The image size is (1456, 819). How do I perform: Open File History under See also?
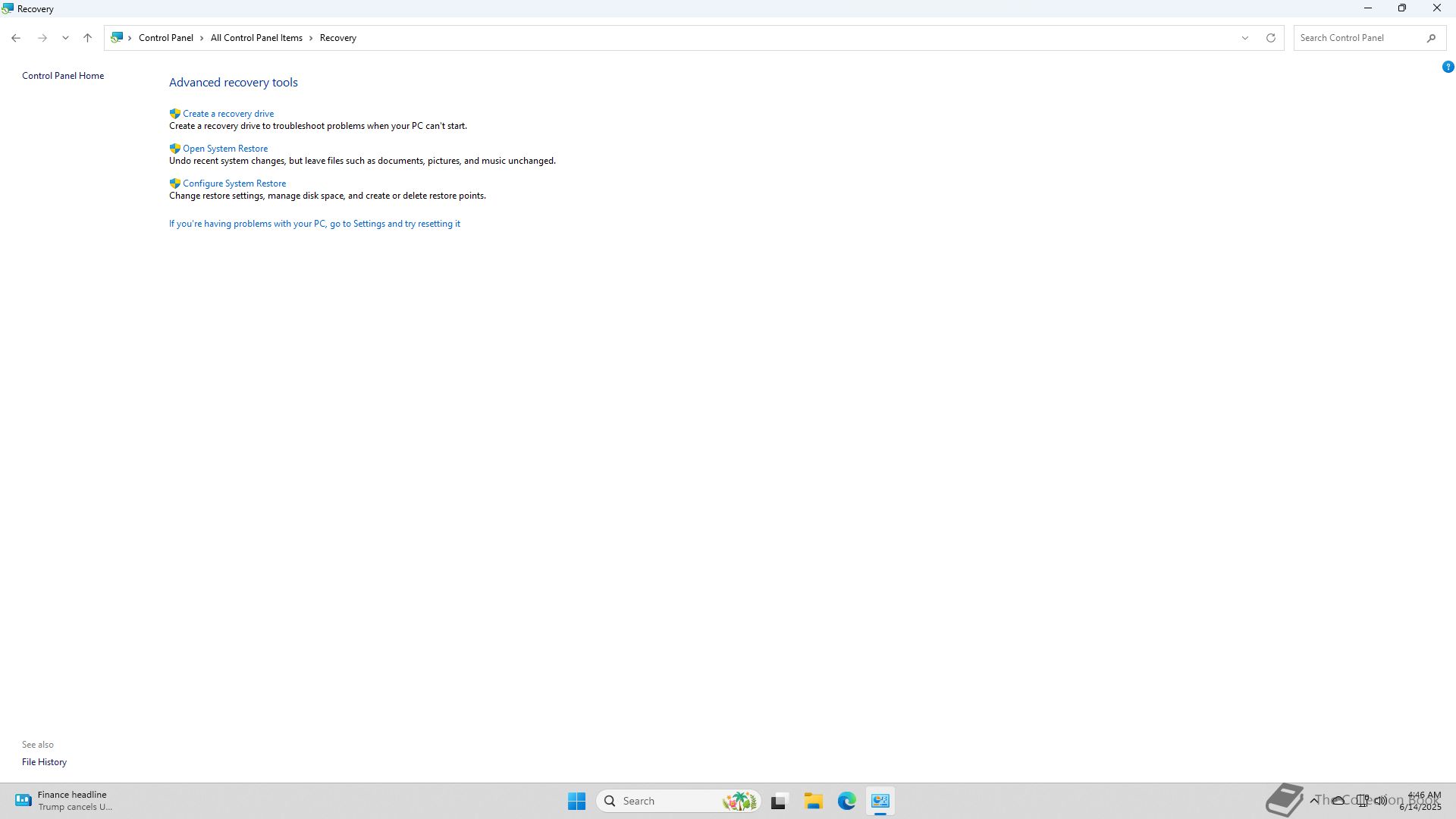coord(44,762)
